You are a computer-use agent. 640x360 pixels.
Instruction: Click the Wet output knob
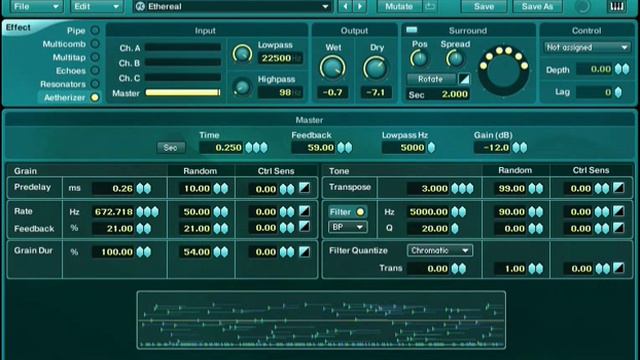point(333,68)
